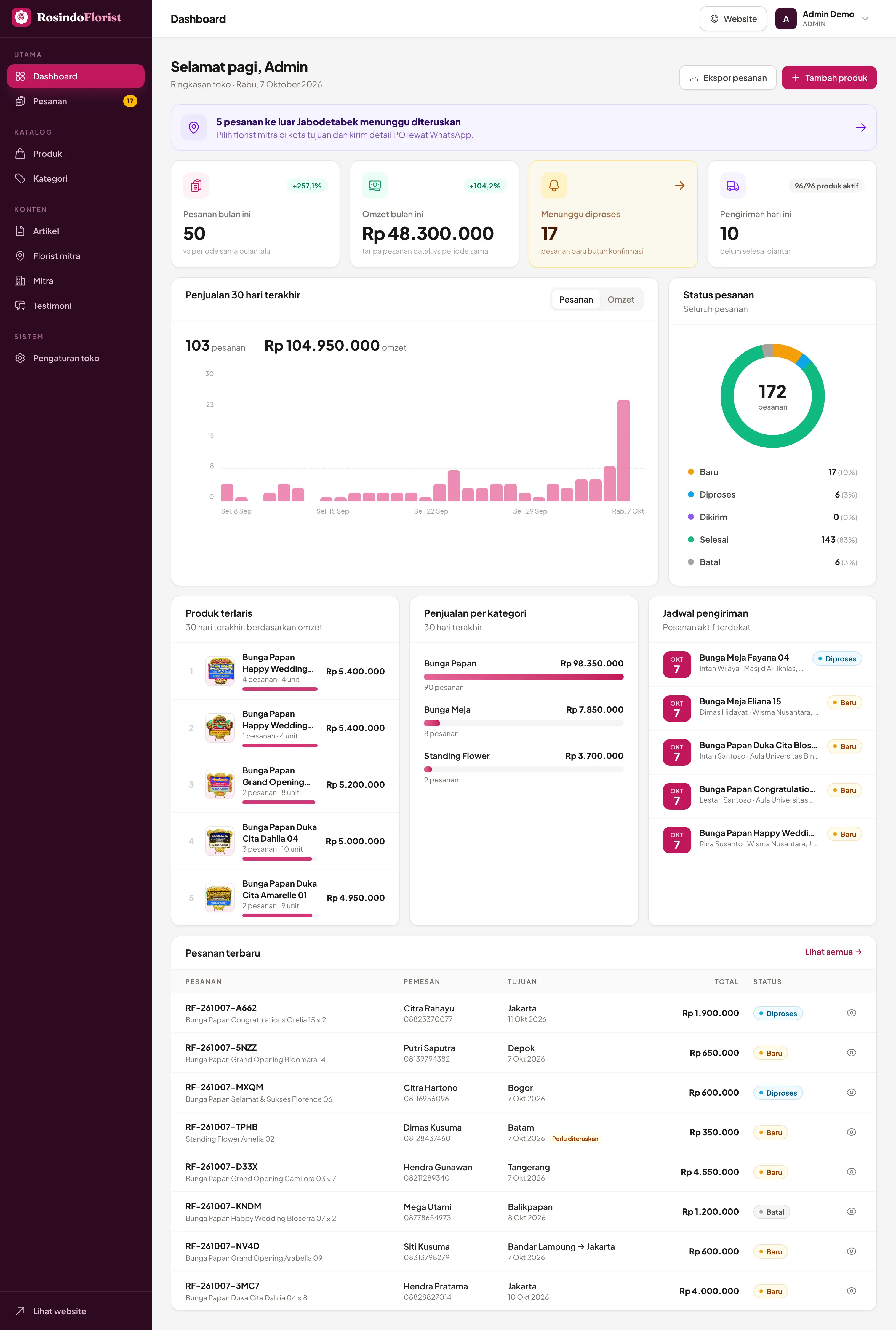This screenshot has height=1330, width=896.
Task: Click the Florist mitra pin icon
Action: [20, 256]
